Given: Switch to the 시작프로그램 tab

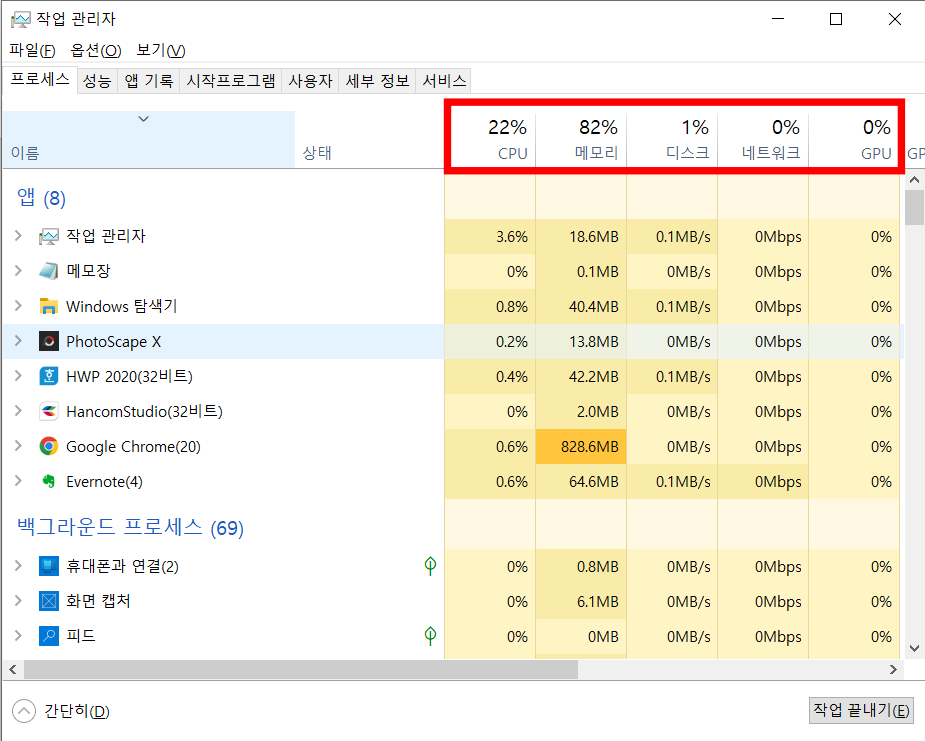Looking at the screenshot, I should tap(231, 81).
